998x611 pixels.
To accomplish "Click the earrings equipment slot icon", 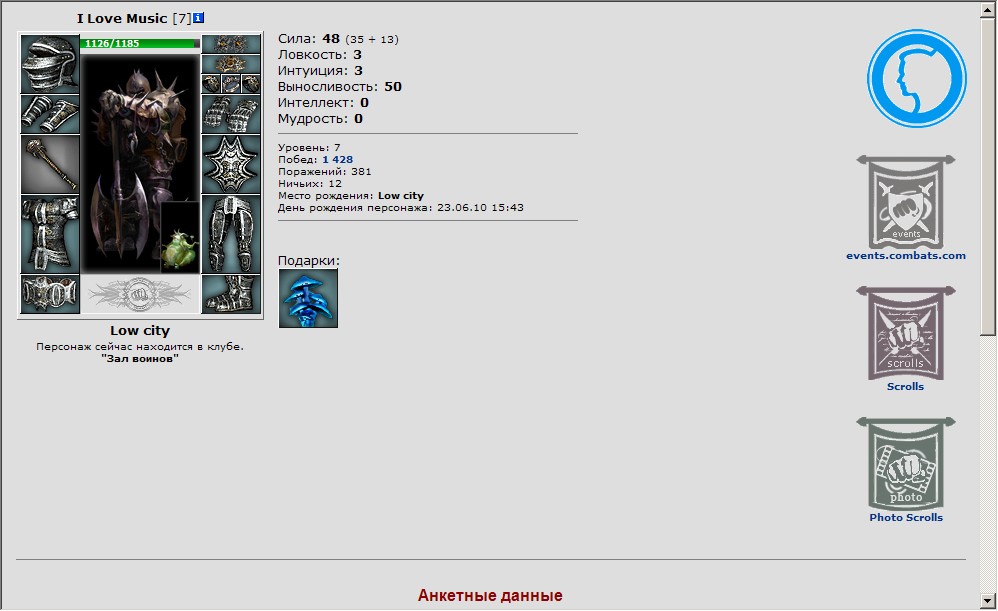I will pyautogui.click(x=231, y=44).
